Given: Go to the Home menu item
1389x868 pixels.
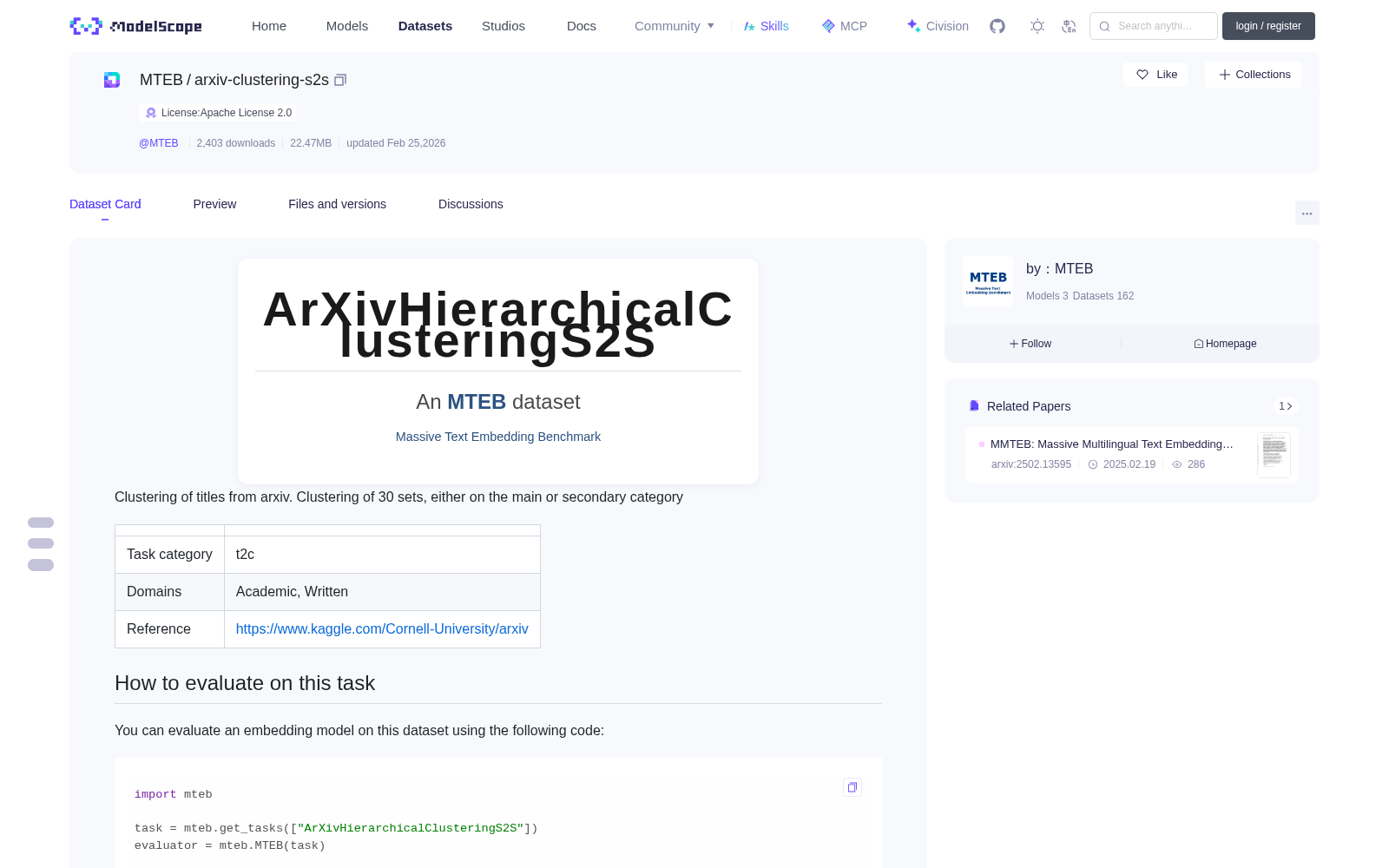Looking at the screenshot, I should click(x=269, y=26).
